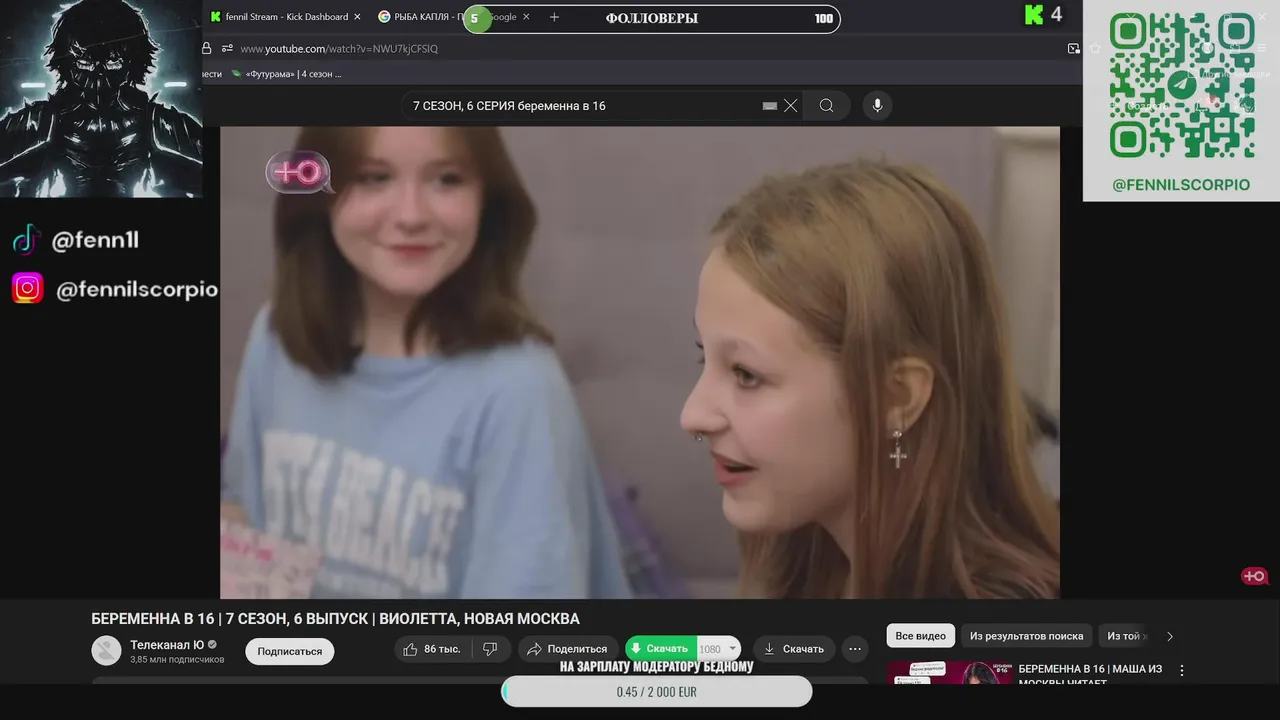Click the TikTok icon next to @fenn1l
The image size is (1280, 720).
coord(25,240)
